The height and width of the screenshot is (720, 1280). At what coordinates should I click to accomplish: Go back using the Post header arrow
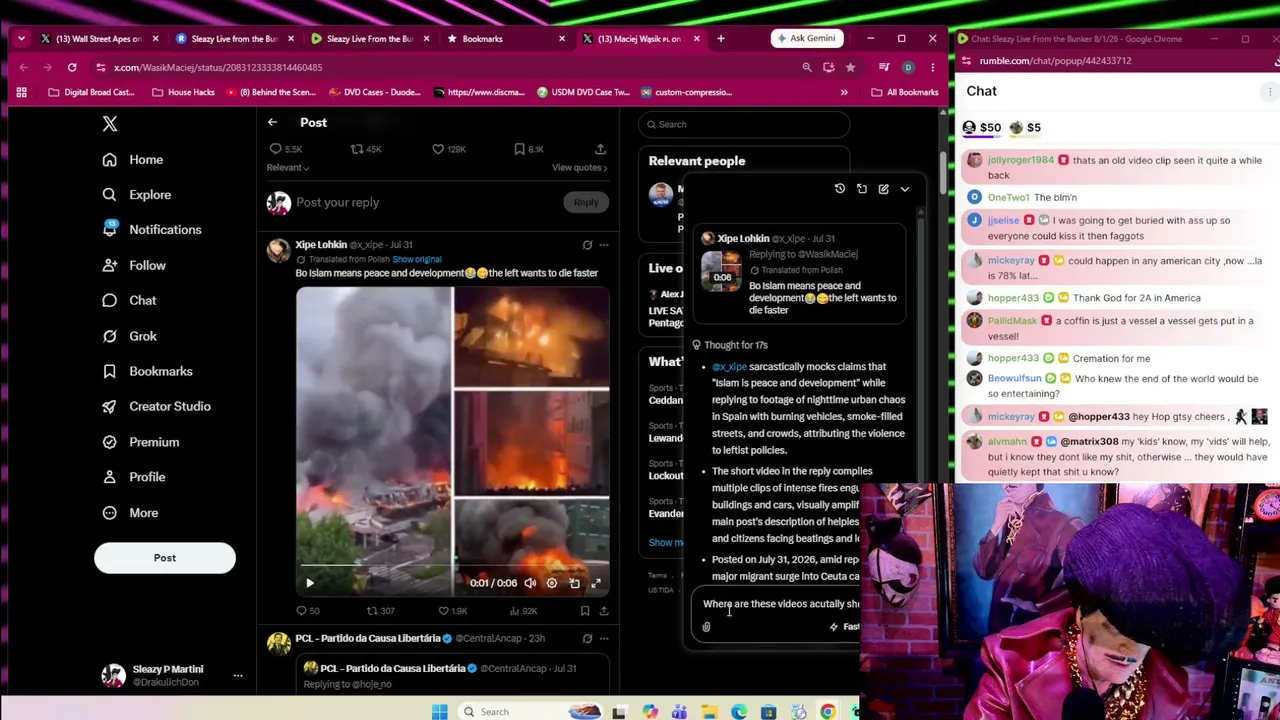272,122
